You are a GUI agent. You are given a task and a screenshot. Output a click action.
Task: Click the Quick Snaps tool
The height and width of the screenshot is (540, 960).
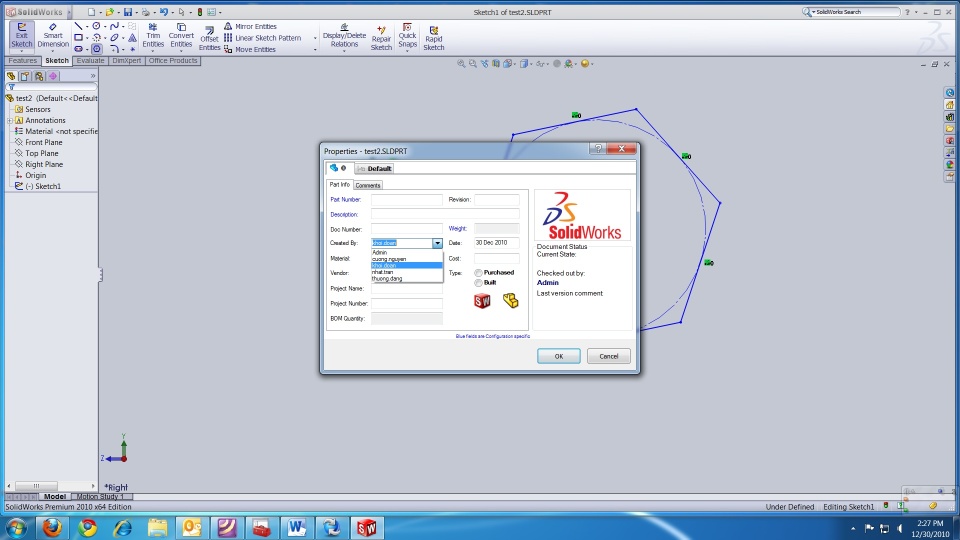click(x=407, y=36)
